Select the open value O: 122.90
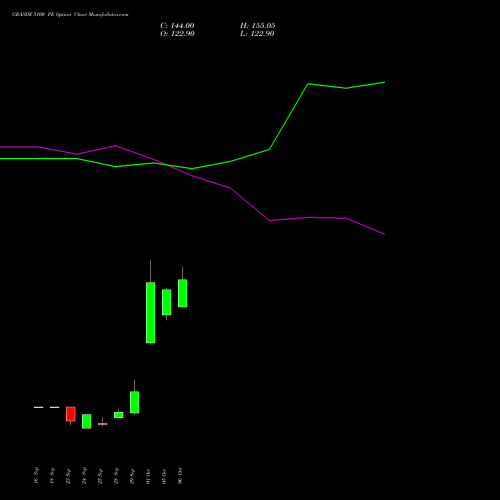The width and height of the screenshot is (500, 500). tap(177, 34)
